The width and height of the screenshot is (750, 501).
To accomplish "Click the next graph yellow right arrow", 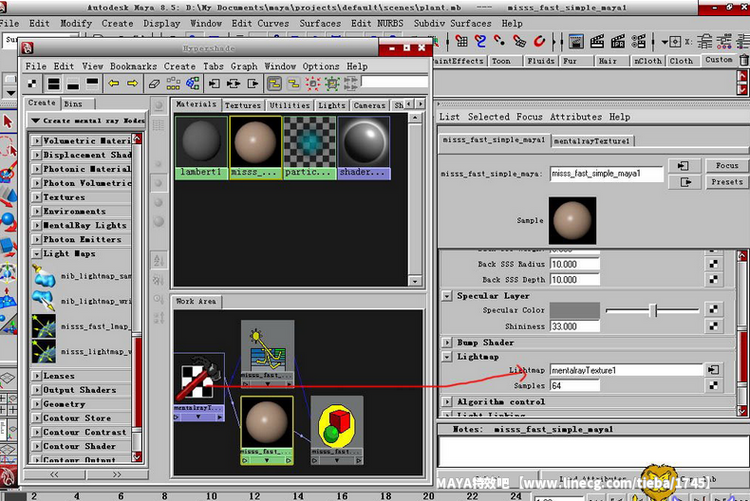I will pyautogui.click(x=132, y=84).
